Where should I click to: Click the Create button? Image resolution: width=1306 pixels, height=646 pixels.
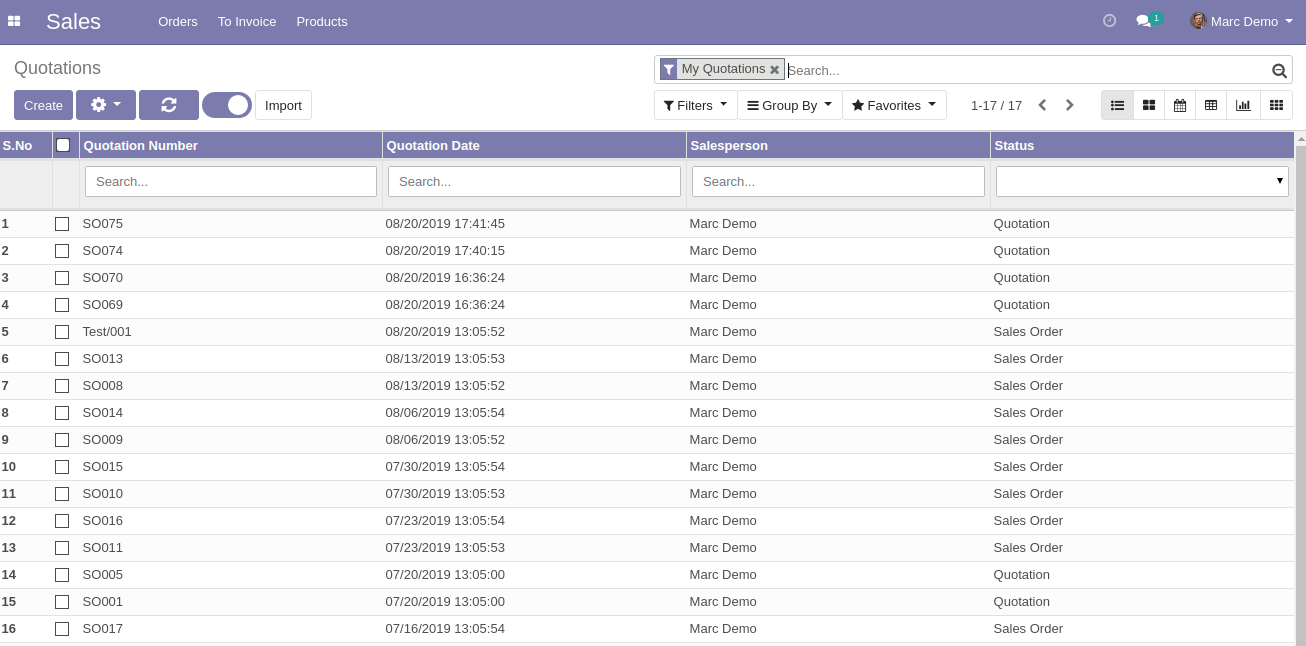point(43,105)
